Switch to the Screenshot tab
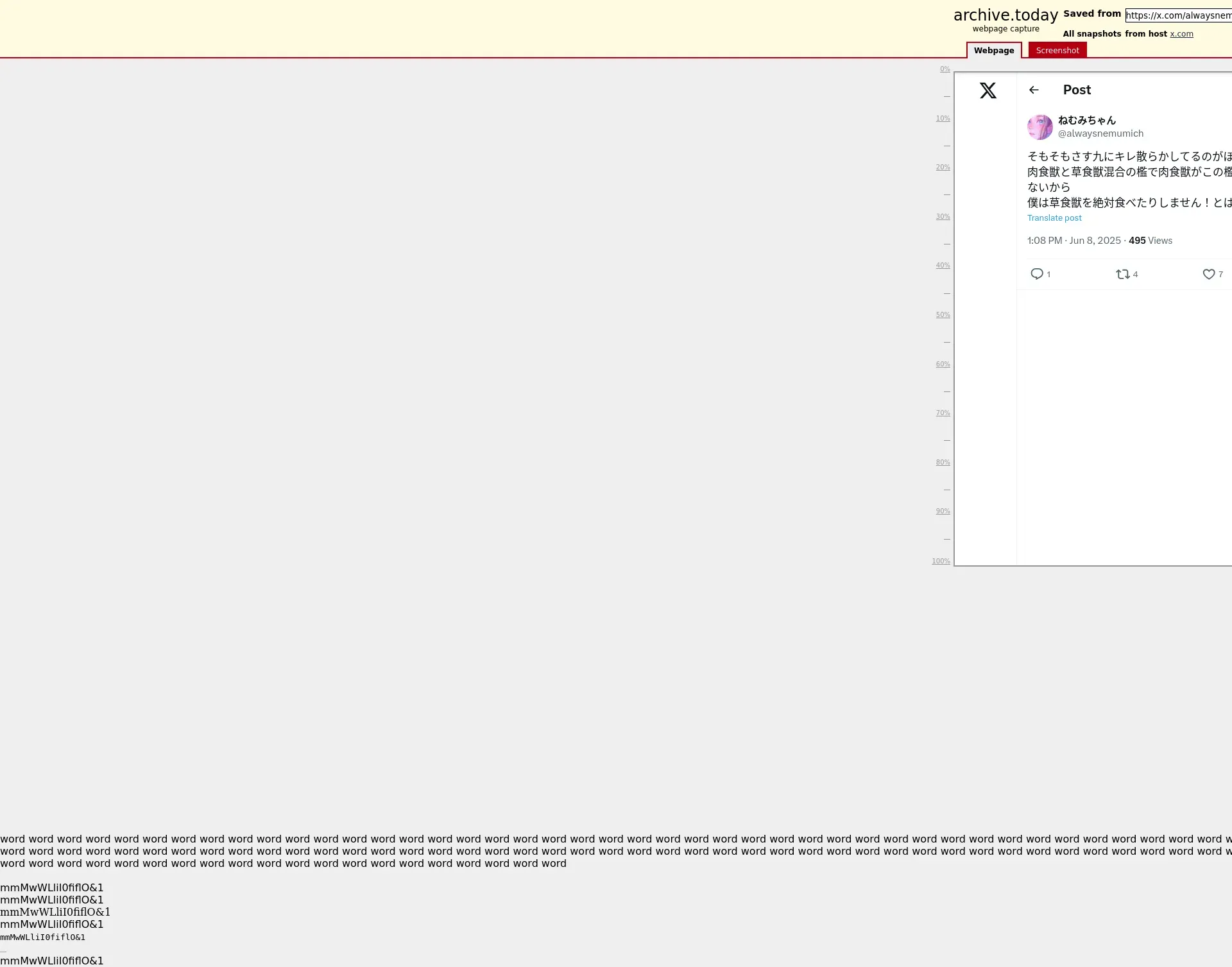Viewport: 1232px width, 967px height. click(1057, 50)
